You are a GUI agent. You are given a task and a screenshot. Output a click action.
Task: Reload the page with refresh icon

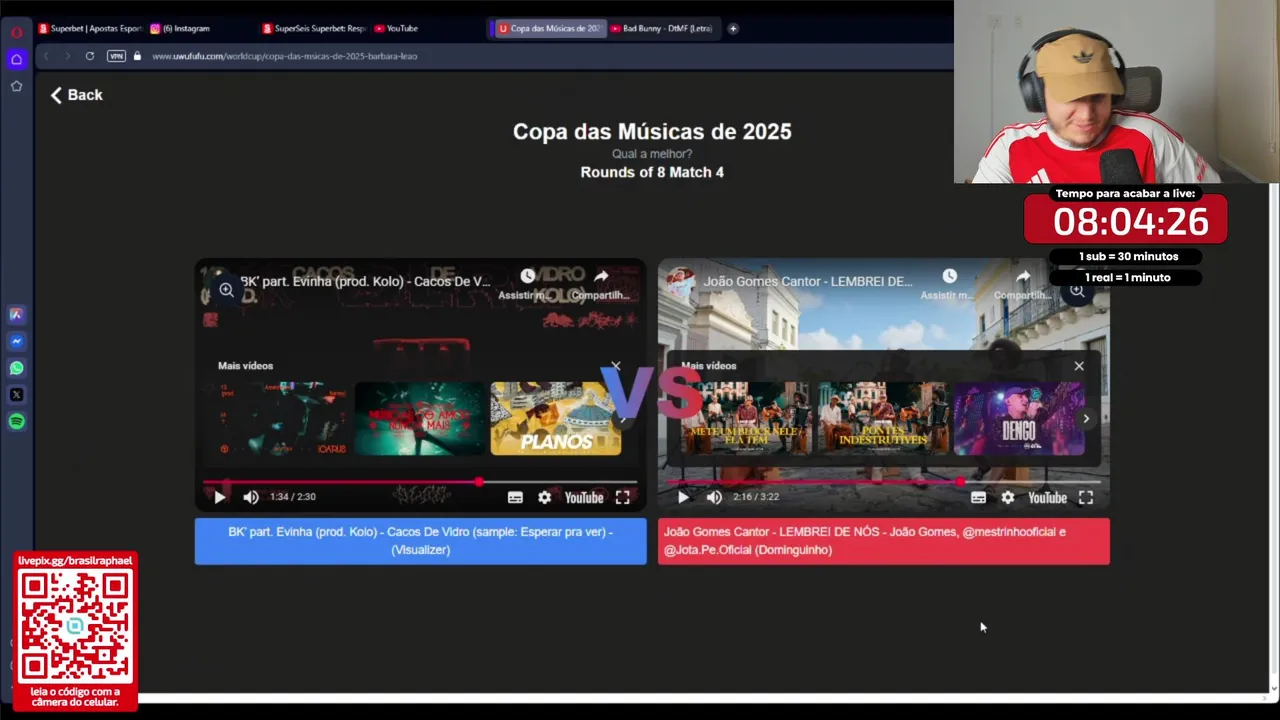[90, 56]
